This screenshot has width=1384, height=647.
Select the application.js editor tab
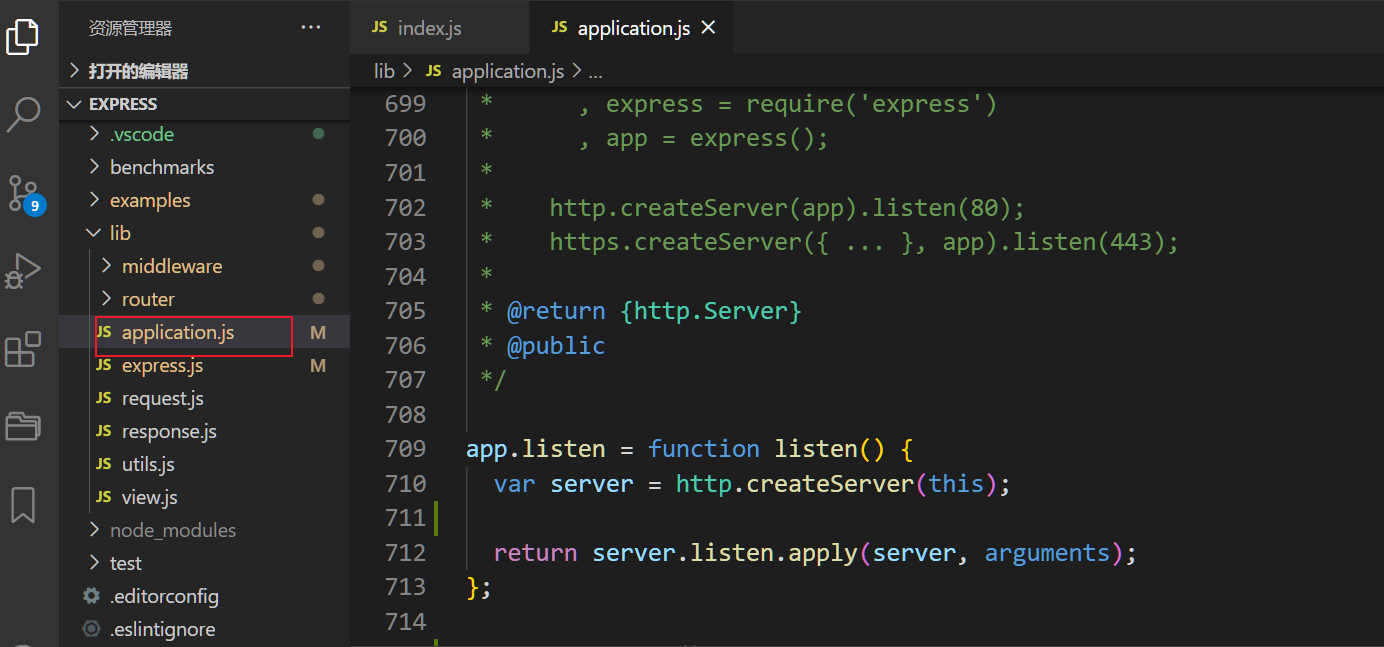point(633,28)
